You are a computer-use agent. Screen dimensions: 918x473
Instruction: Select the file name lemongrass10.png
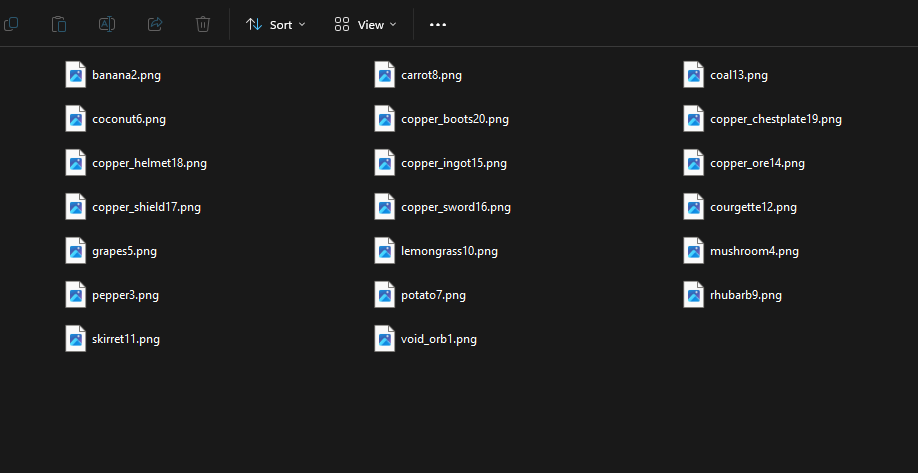450,251
